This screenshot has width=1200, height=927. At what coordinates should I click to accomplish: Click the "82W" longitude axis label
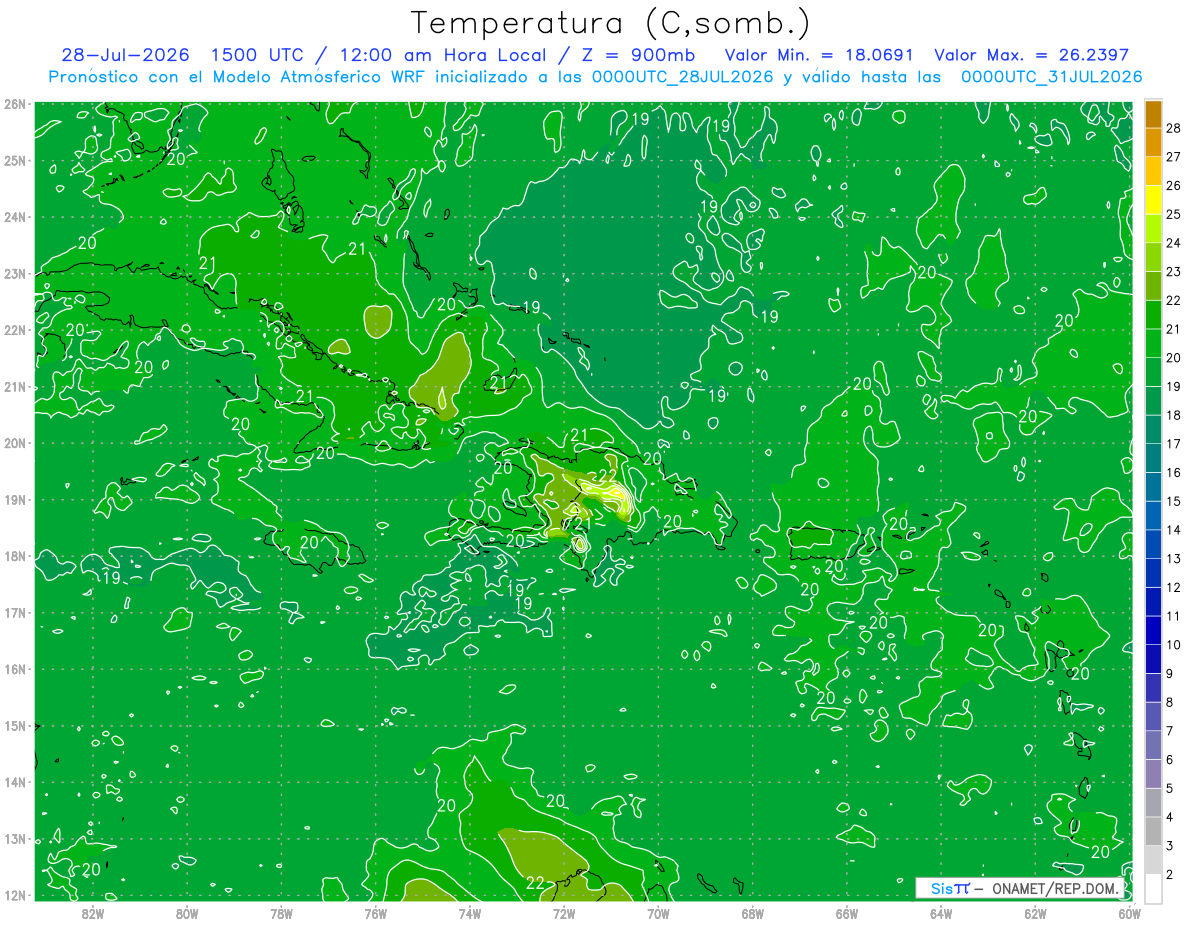(92, 913)
